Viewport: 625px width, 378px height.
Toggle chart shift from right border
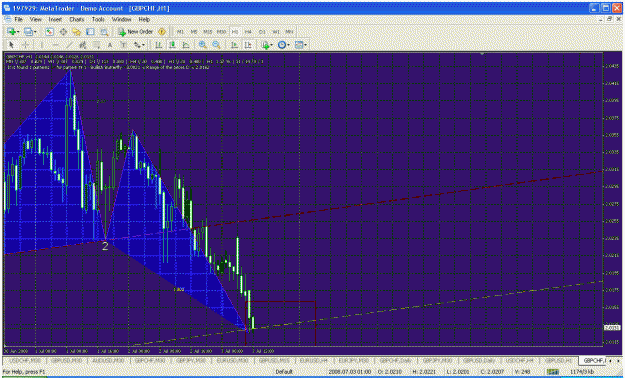[248, 45]
